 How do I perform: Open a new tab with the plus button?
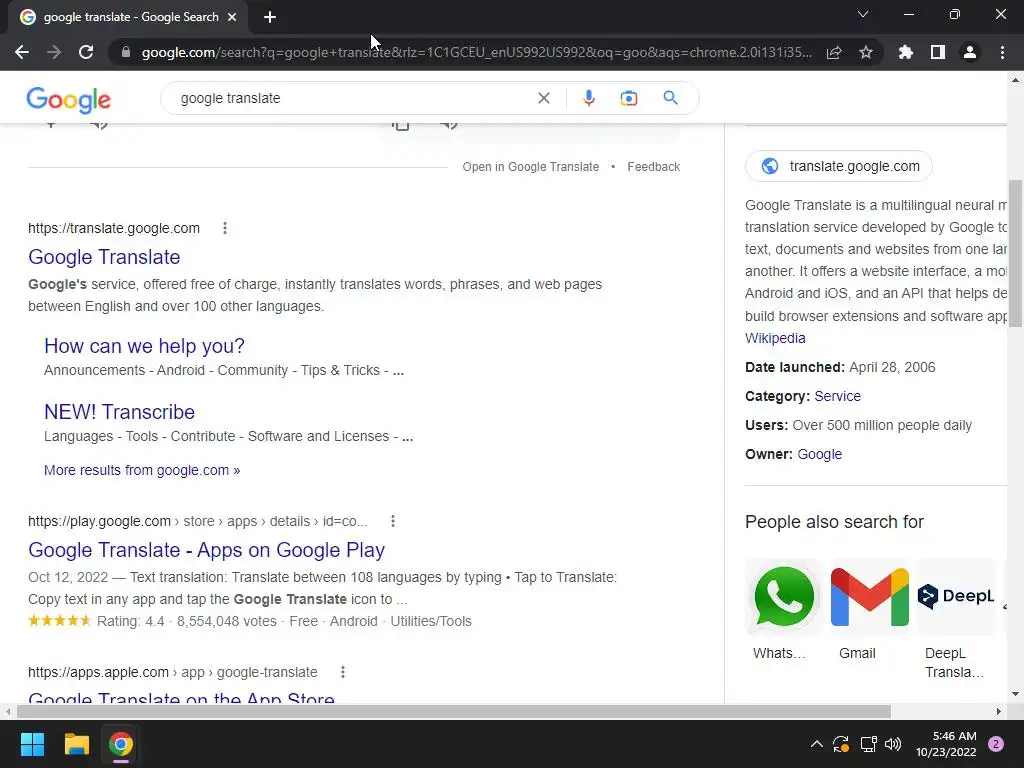click(270, 17)
